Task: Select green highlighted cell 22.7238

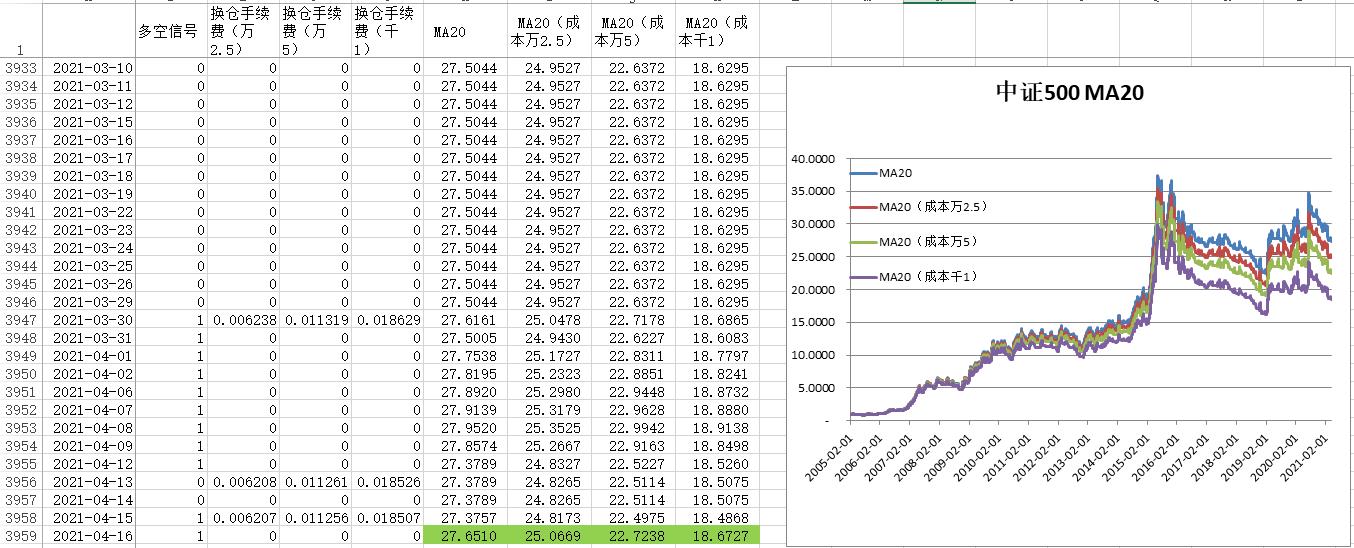Action: click(x=634, y=536)
